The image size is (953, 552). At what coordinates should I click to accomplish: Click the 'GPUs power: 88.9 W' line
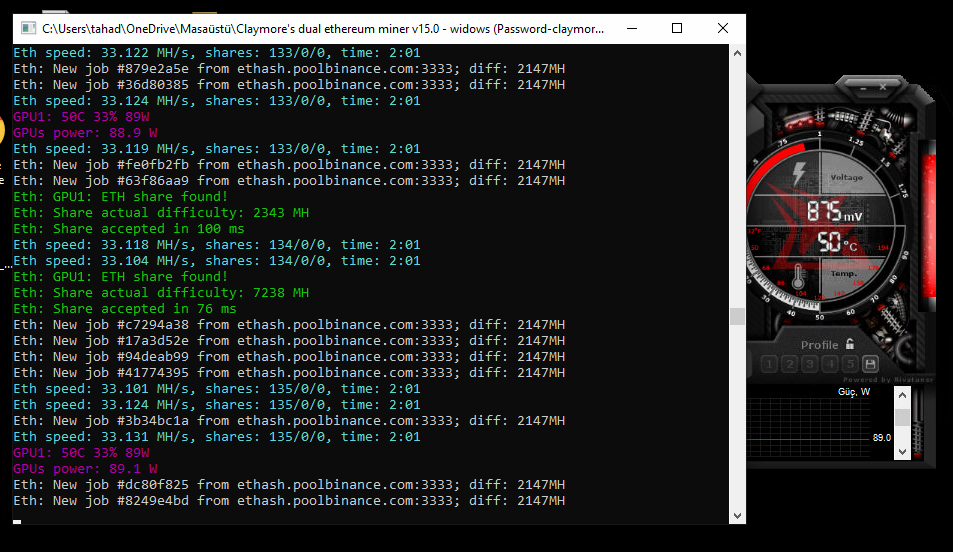click(x=85, y=133)
